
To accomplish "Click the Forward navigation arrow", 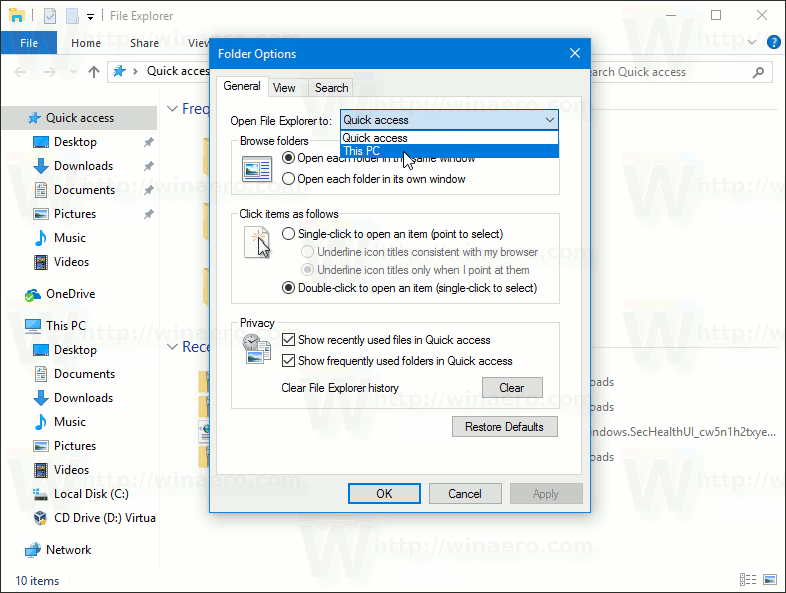I will coord(50,72).
